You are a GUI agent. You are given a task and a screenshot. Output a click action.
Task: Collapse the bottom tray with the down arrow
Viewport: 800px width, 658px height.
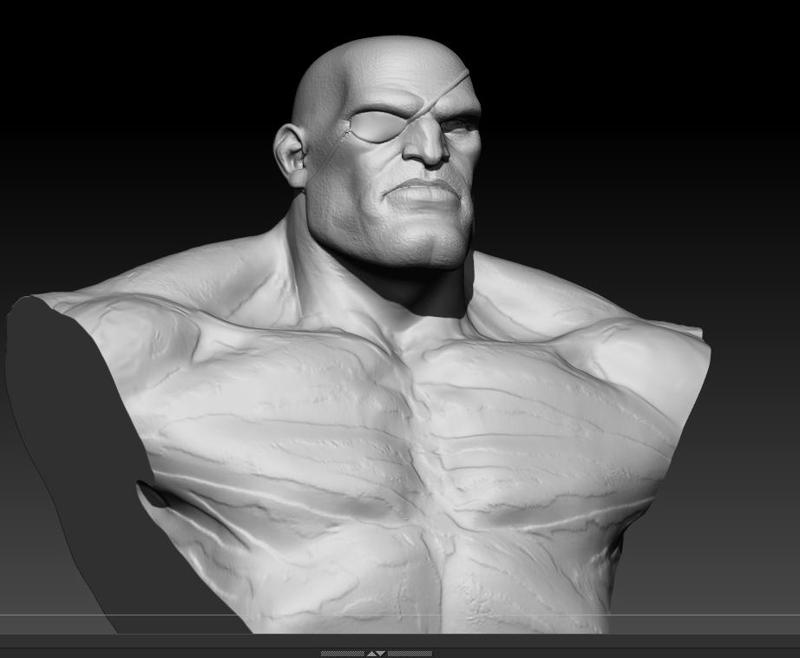point(384,652)
